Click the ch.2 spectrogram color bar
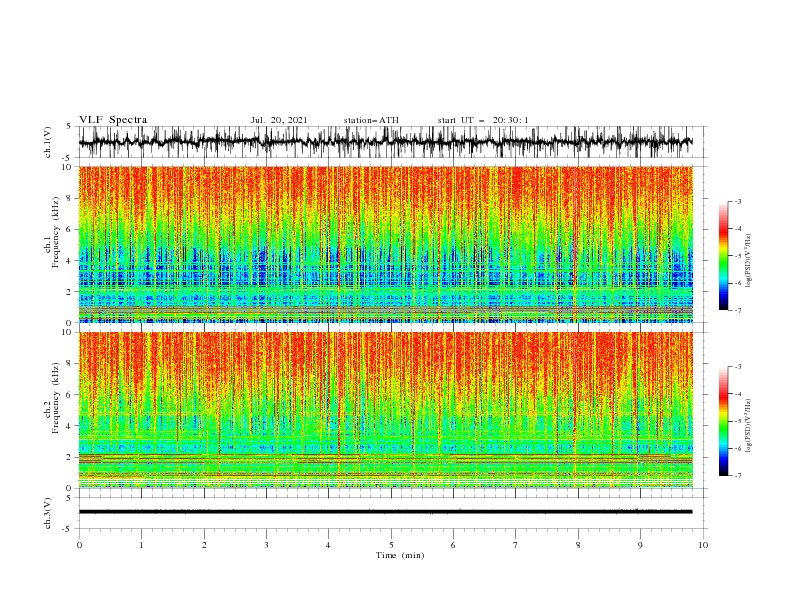 (723, 421)
